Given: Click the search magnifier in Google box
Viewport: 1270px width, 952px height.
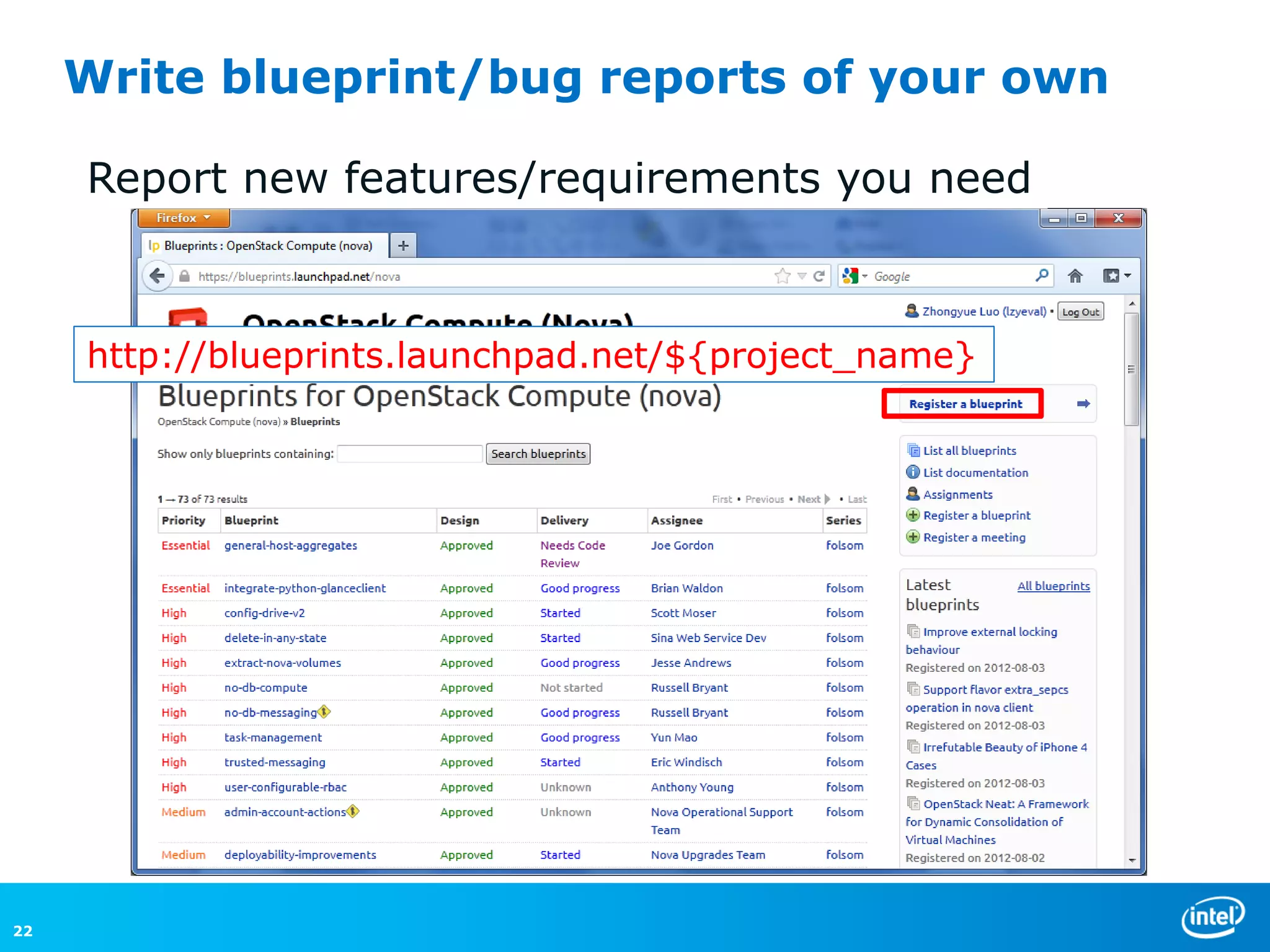Looking at the screenshot, I should pyautogui.click(x=1042, y=275).
